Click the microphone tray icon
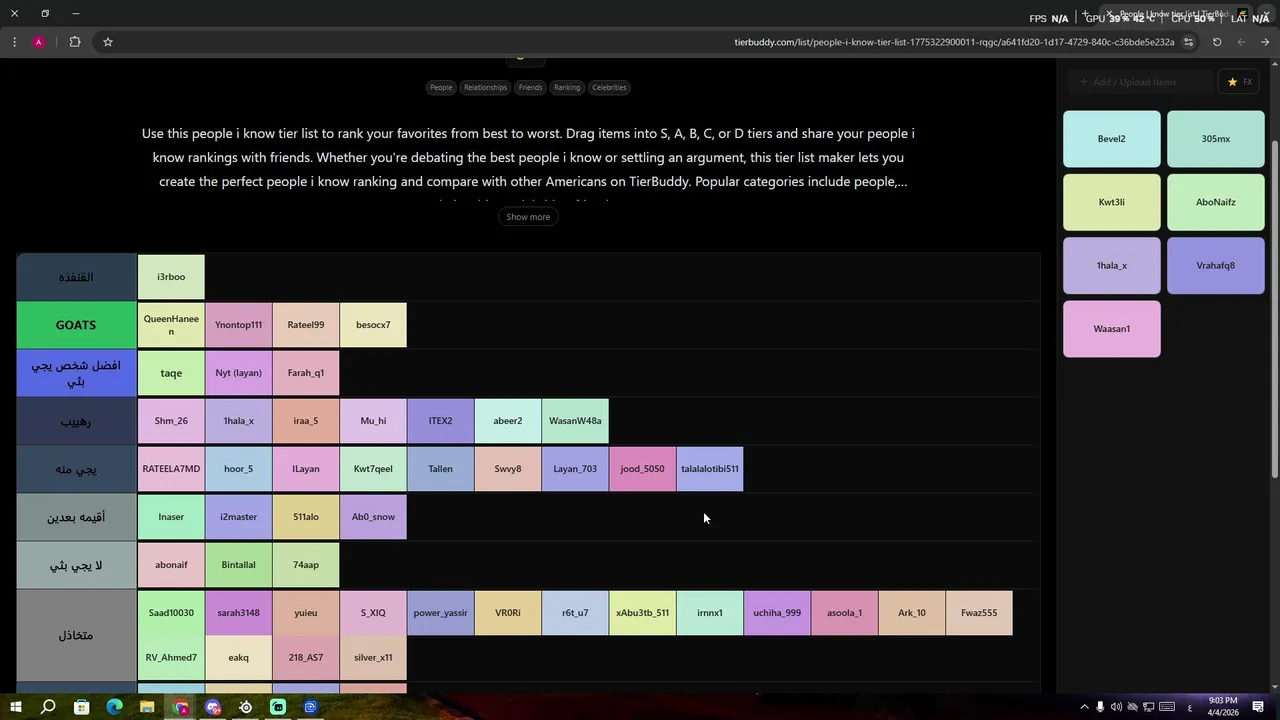1280x720 pixels. 1100,707
